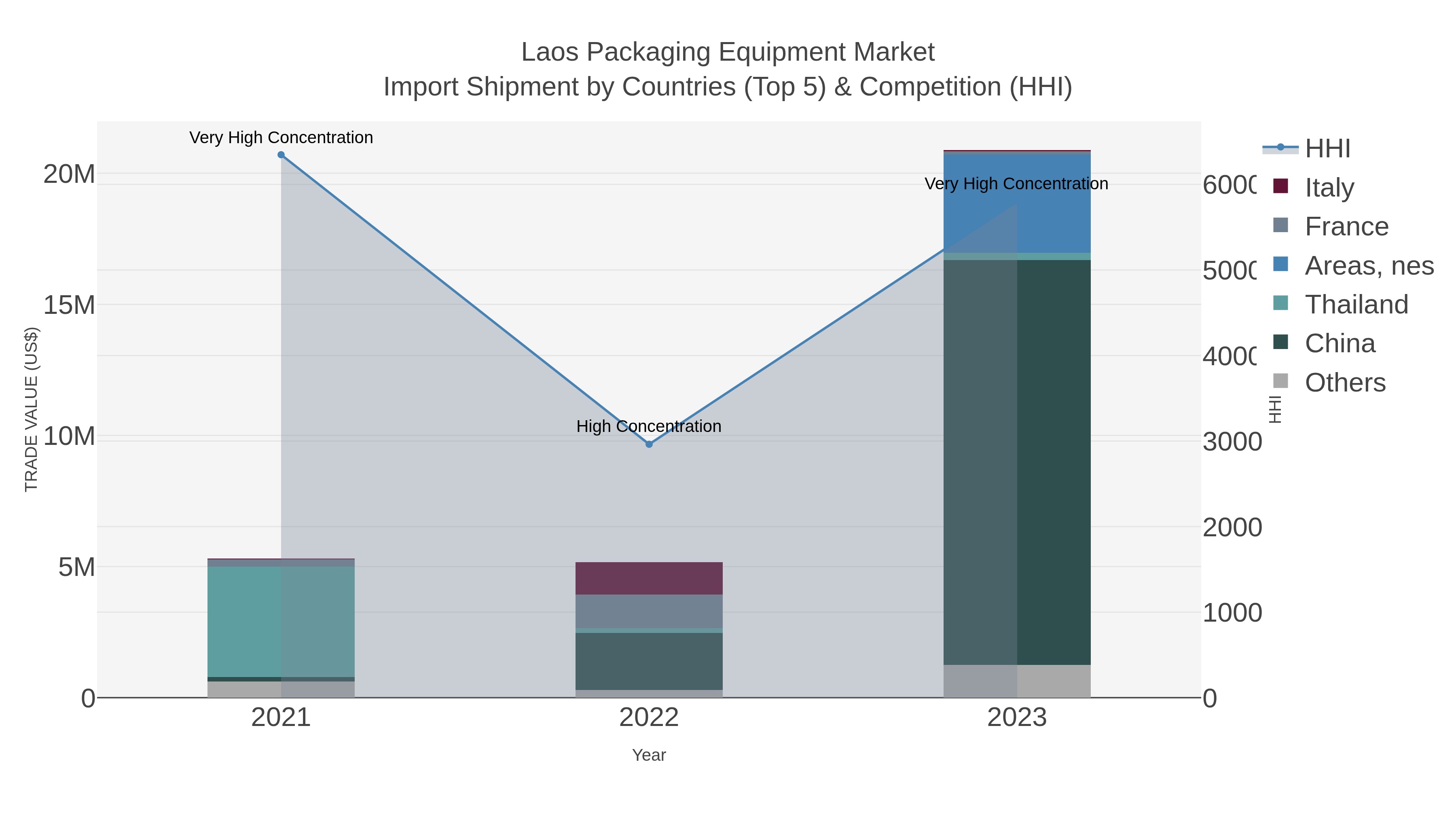Click the Italy segment of 2022 bar
This screenshot has width=1456, height=819.
[649, 578]
